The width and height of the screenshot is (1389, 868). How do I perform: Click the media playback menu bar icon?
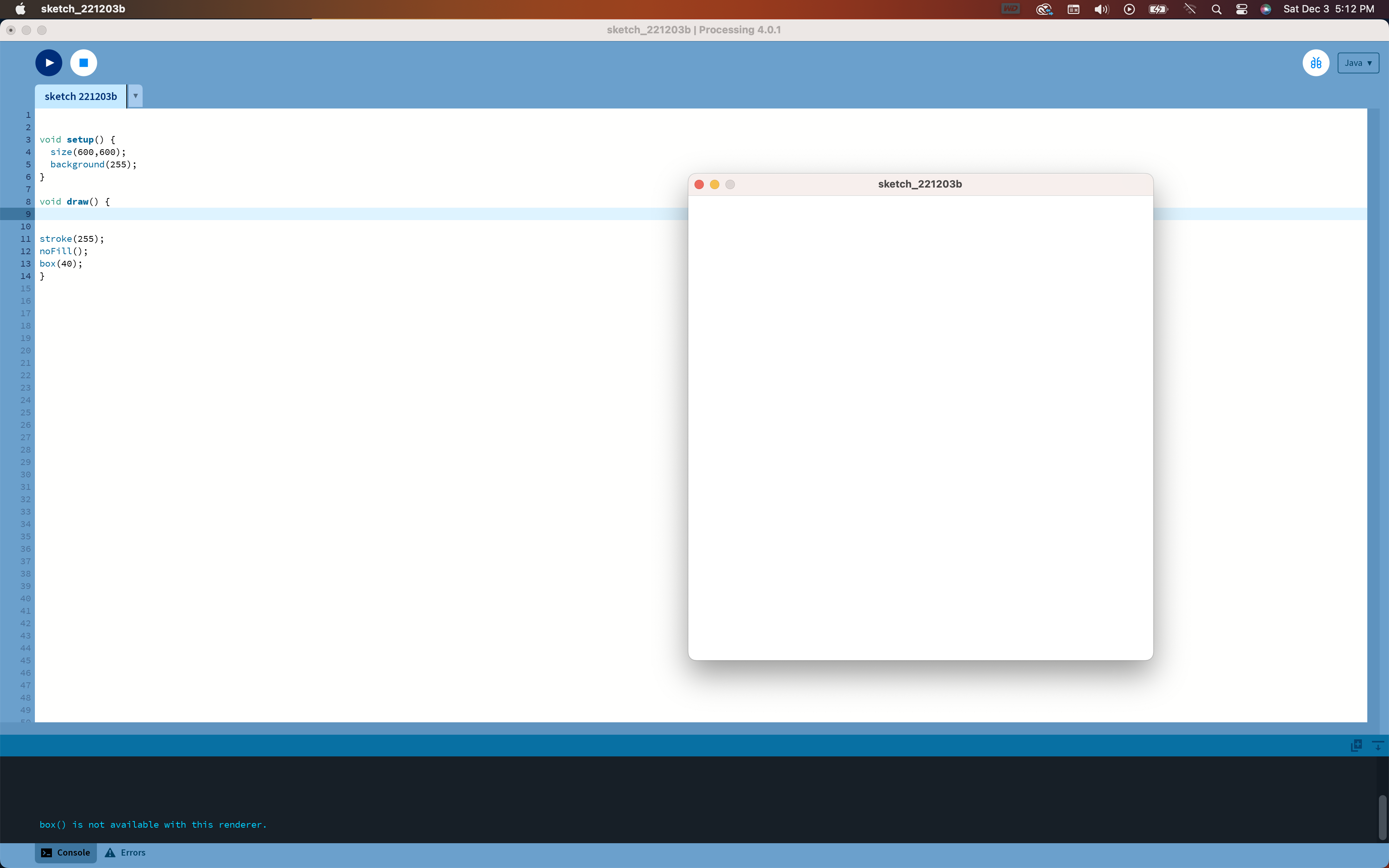click(1129, 9)
